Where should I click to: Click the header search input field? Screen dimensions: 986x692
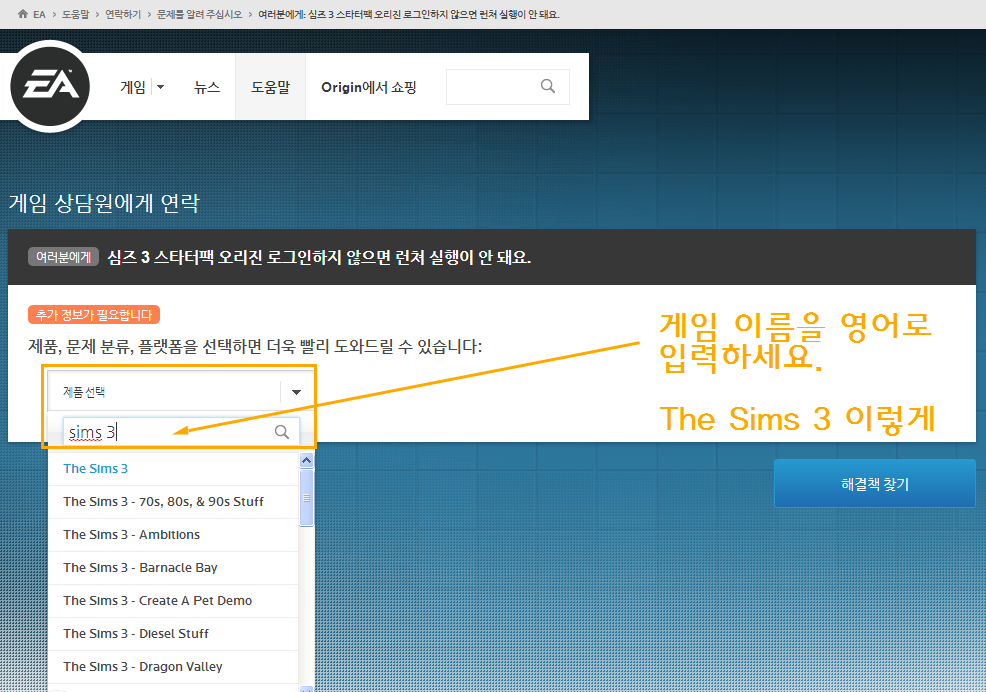click(507, 87)
